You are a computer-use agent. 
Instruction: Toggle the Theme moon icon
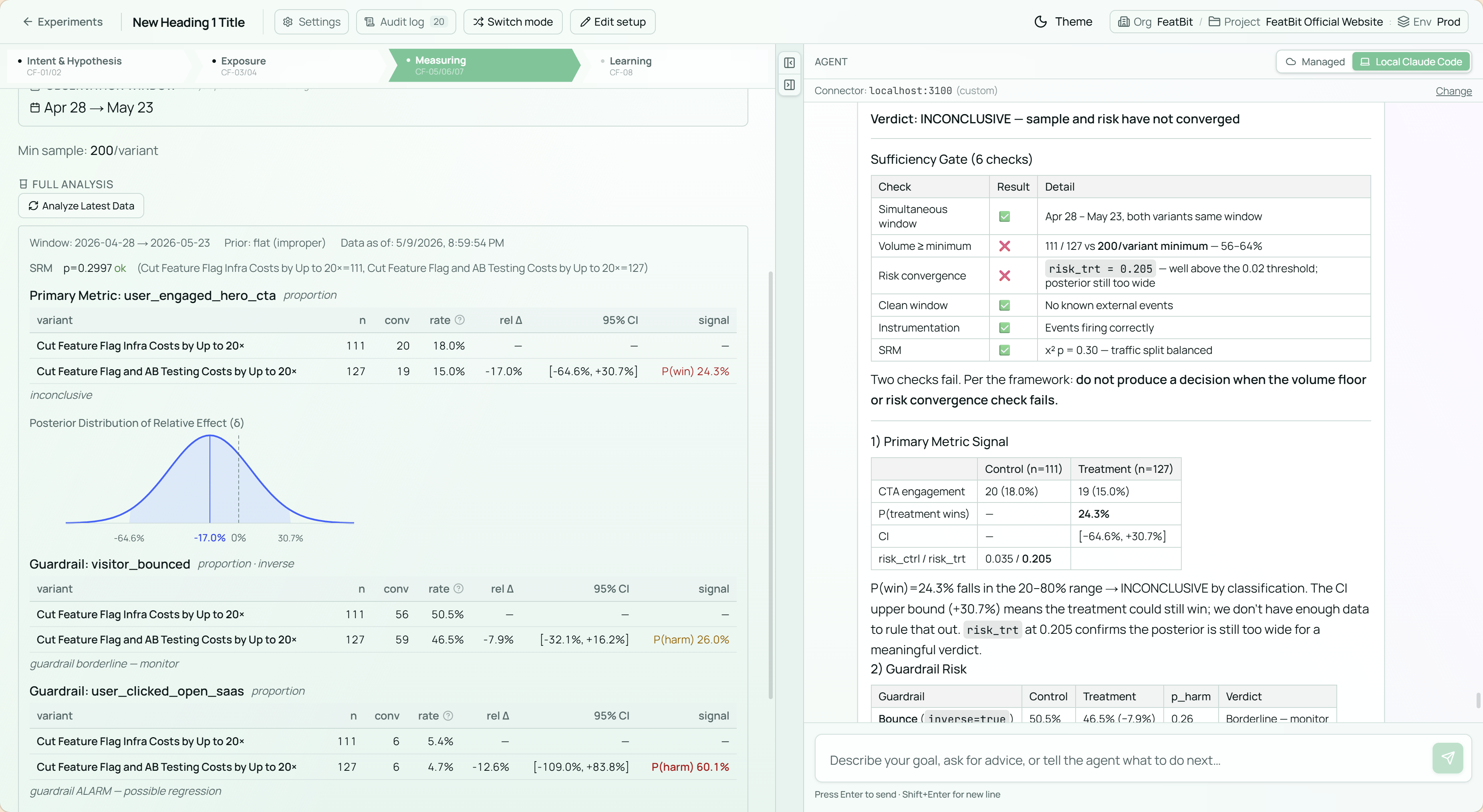tap(1040, 22)
